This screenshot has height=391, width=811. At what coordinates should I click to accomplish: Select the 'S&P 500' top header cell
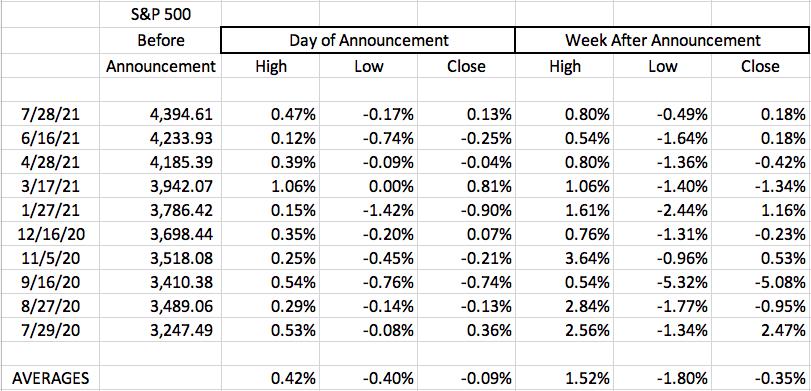(160, 14)
